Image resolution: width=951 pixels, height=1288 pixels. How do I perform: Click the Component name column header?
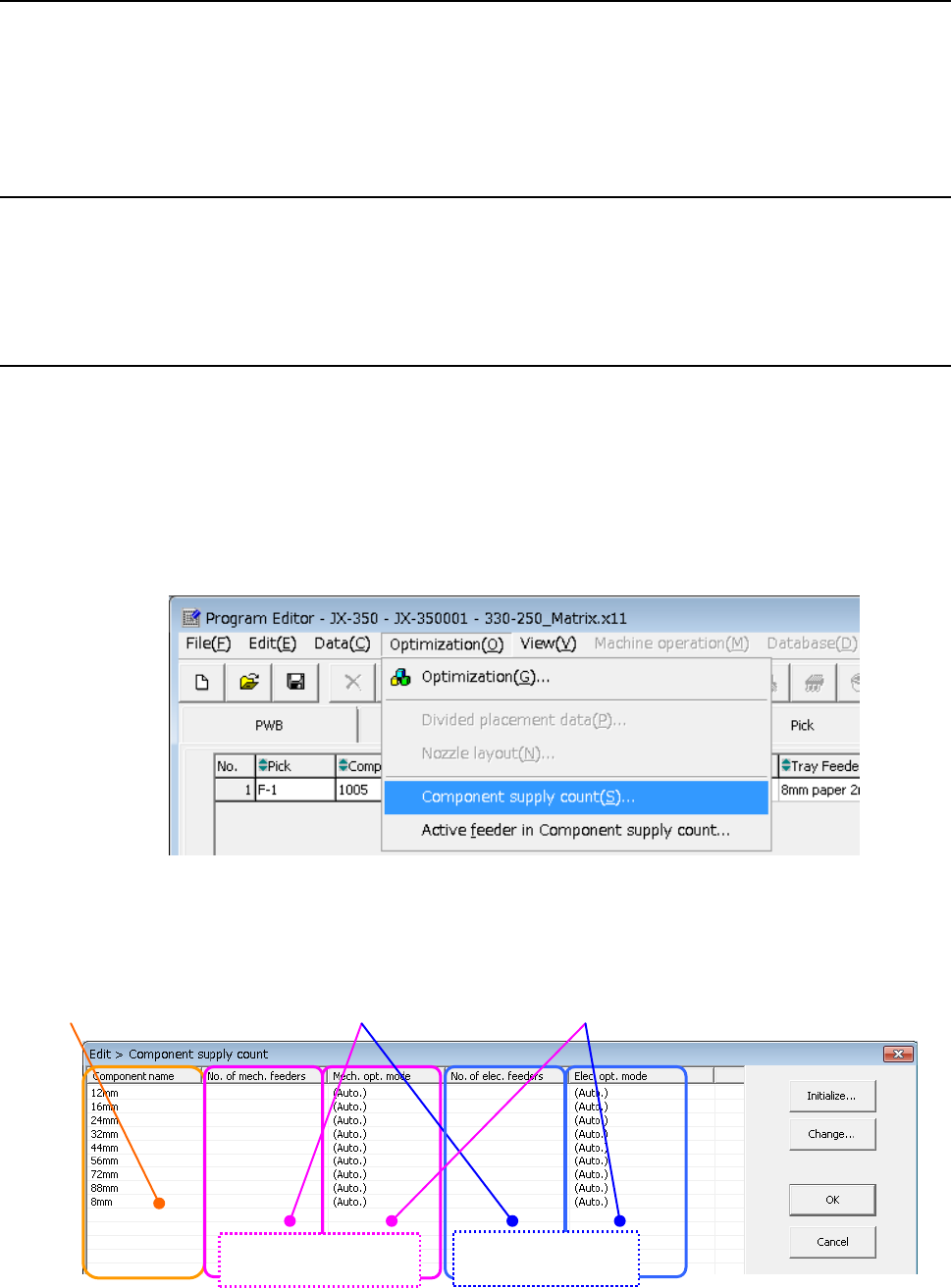pyautogui.click(x=144, y=1076)
